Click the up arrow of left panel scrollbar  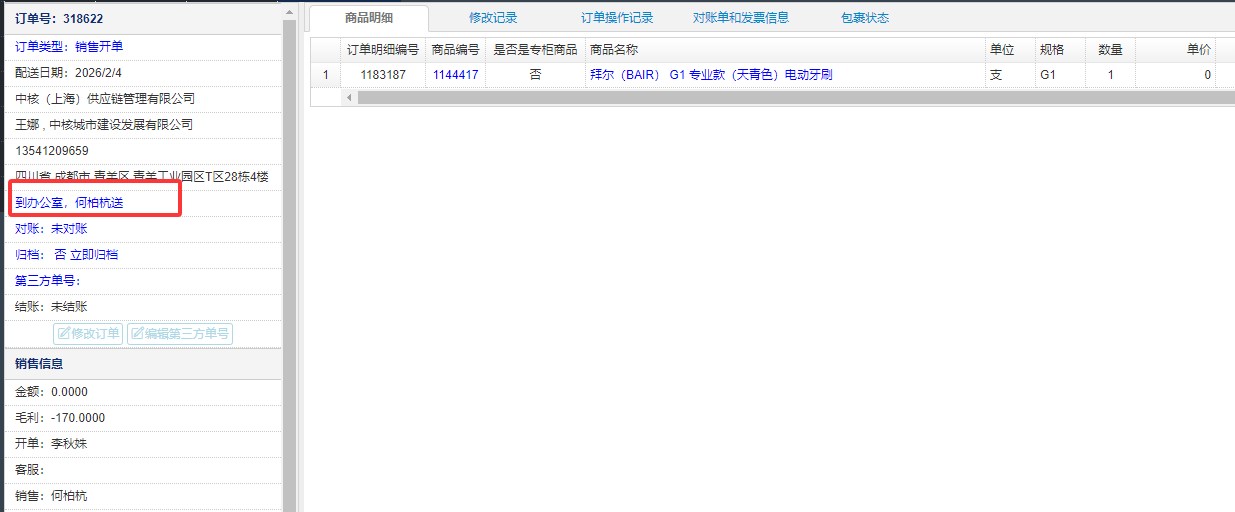click(289, 11)
